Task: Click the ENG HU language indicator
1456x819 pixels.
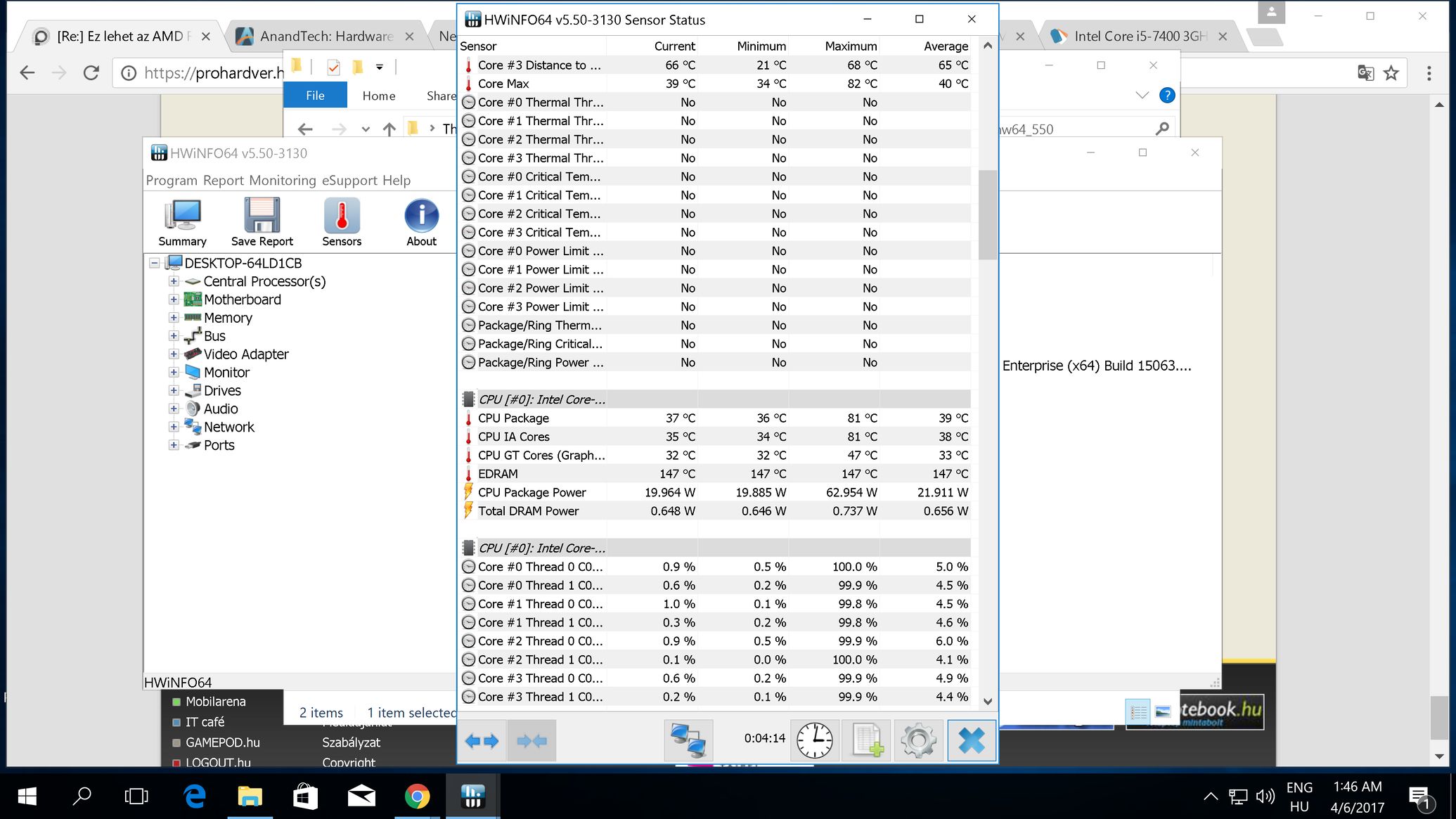Action: [x=1299, y=797]
